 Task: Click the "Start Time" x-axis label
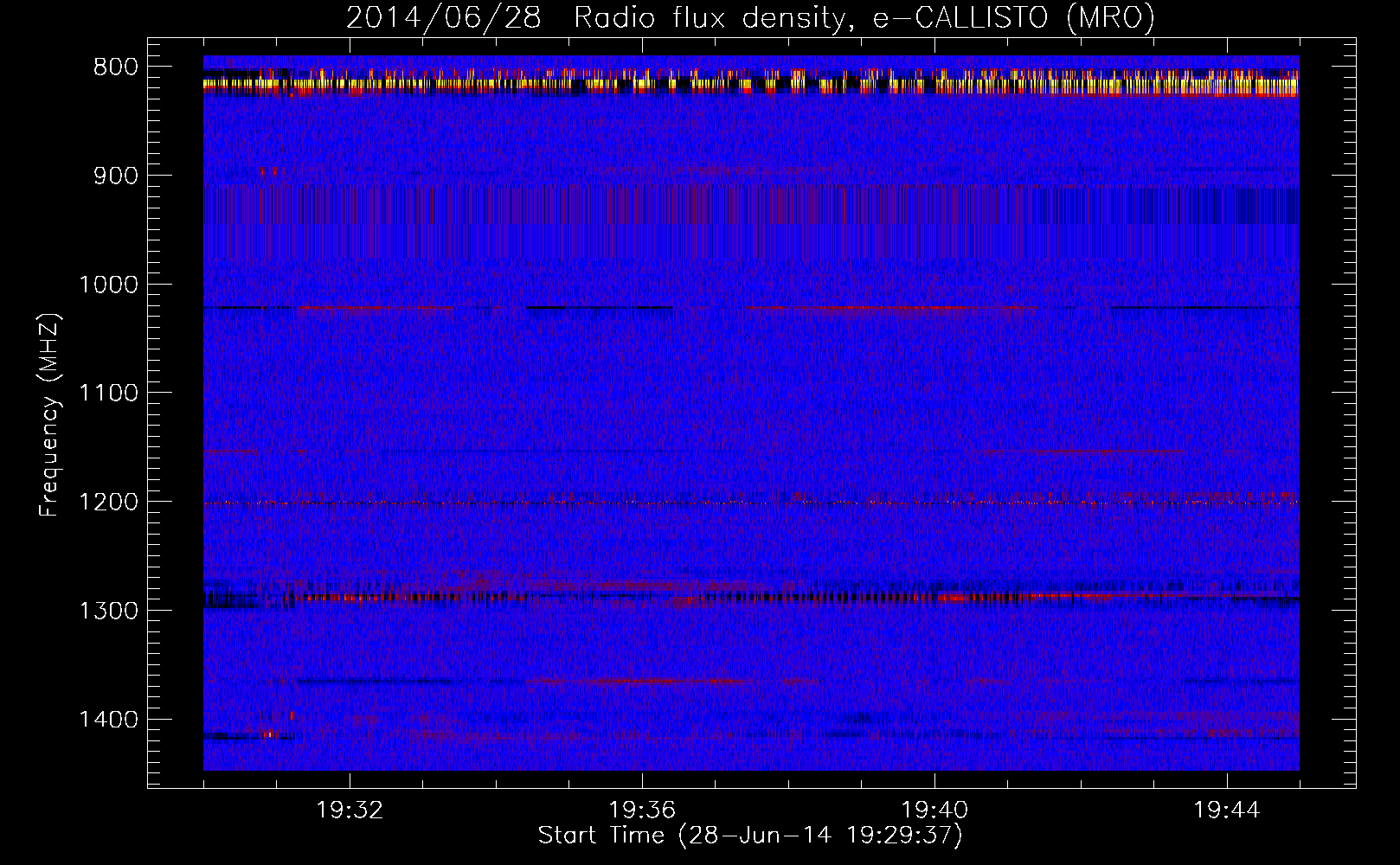coord(750,836)
